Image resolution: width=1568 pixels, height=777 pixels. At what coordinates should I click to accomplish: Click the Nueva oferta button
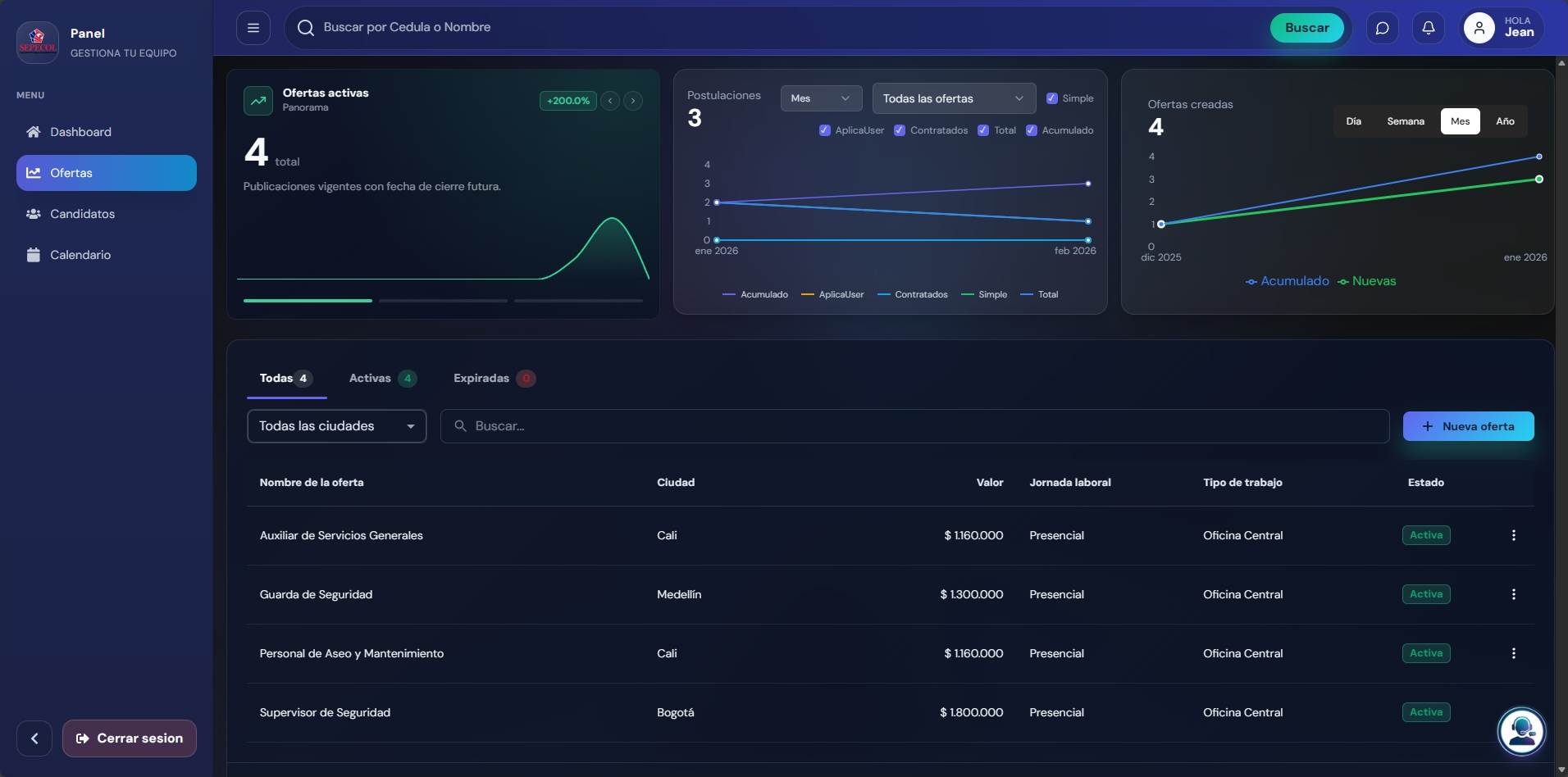(1468, 425)
